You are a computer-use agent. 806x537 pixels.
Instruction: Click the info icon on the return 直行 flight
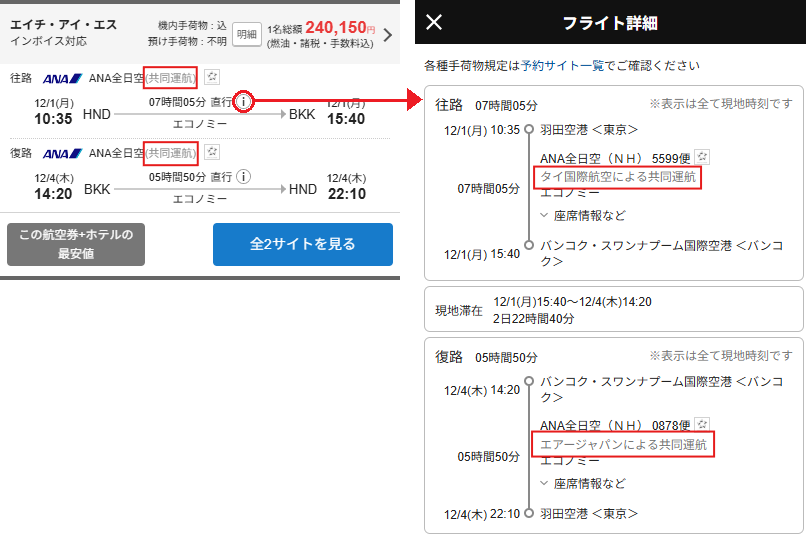(x=245, y=177)
